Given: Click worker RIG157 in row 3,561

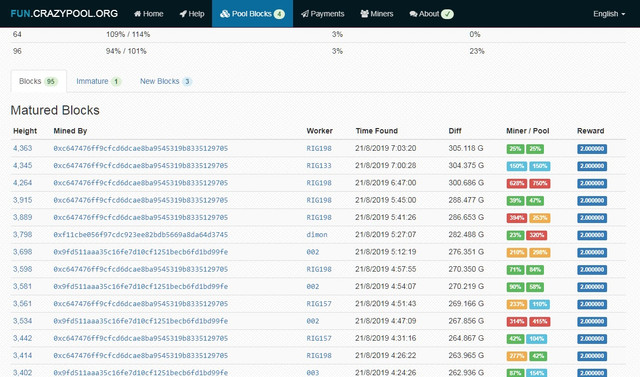Looking at the screenshot, I should pos(319,304).
